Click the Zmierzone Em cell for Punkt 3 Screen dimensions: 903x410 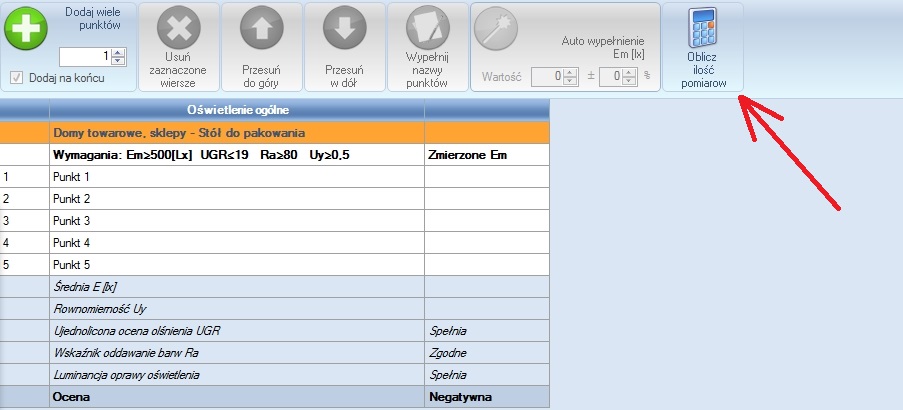[x=487, y=220]
